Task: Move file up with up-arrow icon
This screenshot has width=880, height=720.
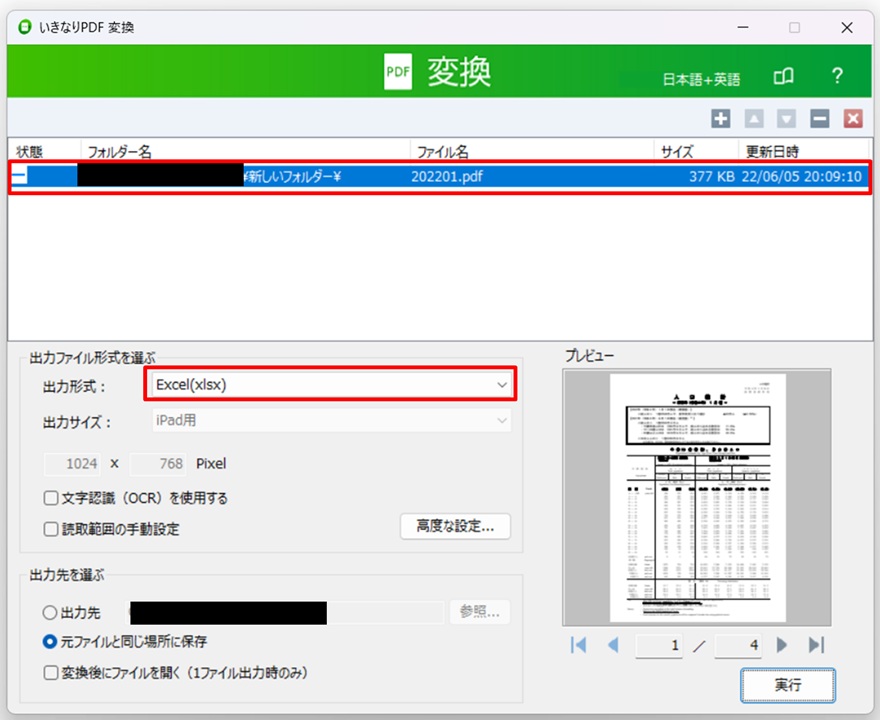Action: coord(754,119)
